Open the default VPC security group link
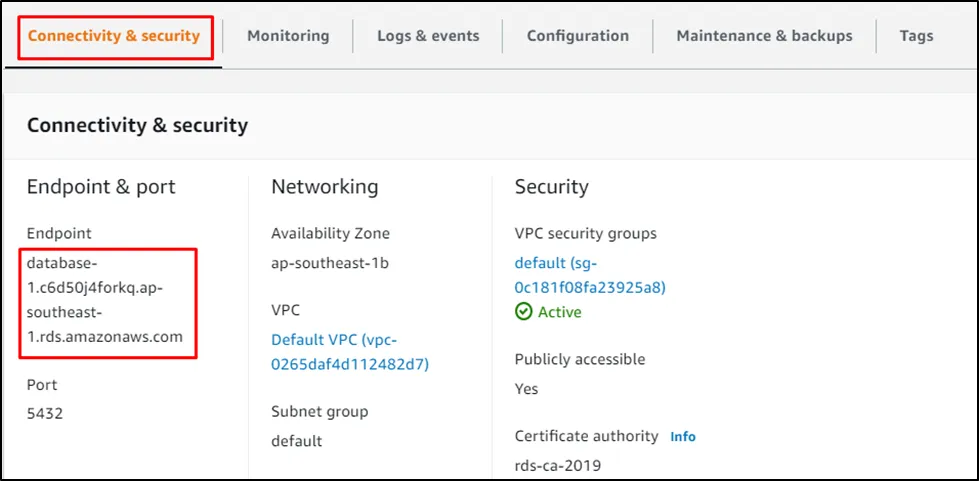The height and width of the screenshot is (481, 979). [x=590, y=275]
